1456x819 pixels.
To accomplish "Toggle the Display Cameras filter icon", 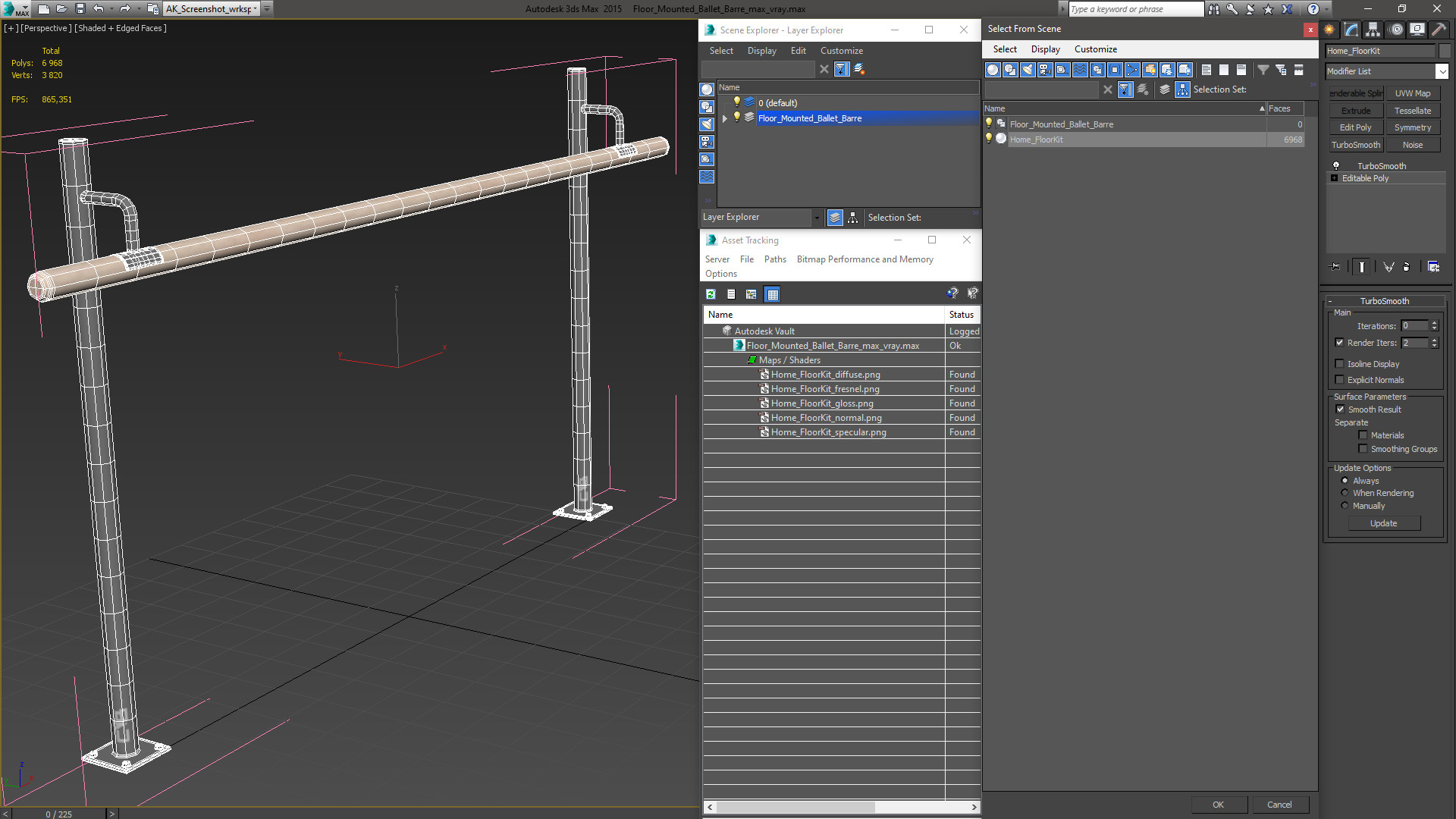I will (1045, 70).
